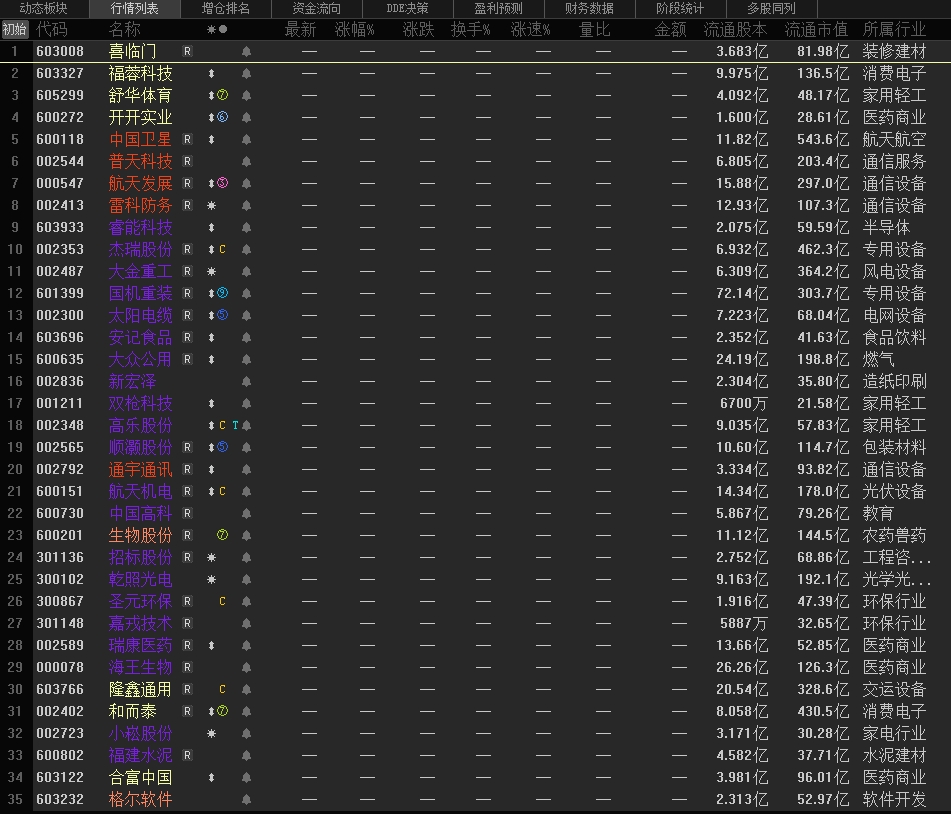Click R margin badge of 普天科技
This screenshot has height=814, width=951.
tap(187, 161)
